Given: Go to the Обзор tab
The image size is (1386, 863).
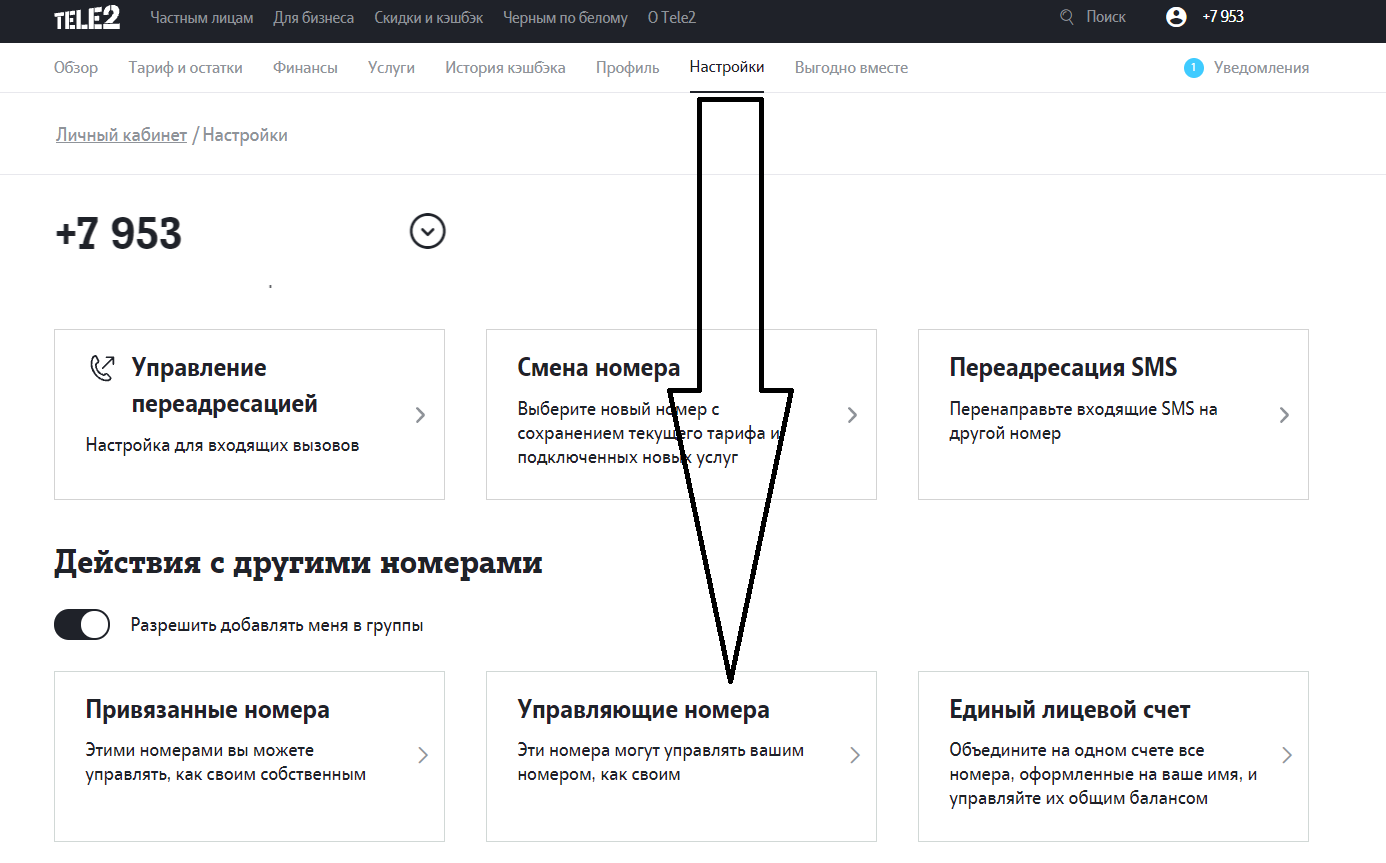Looking at the screenshot, I should pyautogui.click(x=76, y=68).
